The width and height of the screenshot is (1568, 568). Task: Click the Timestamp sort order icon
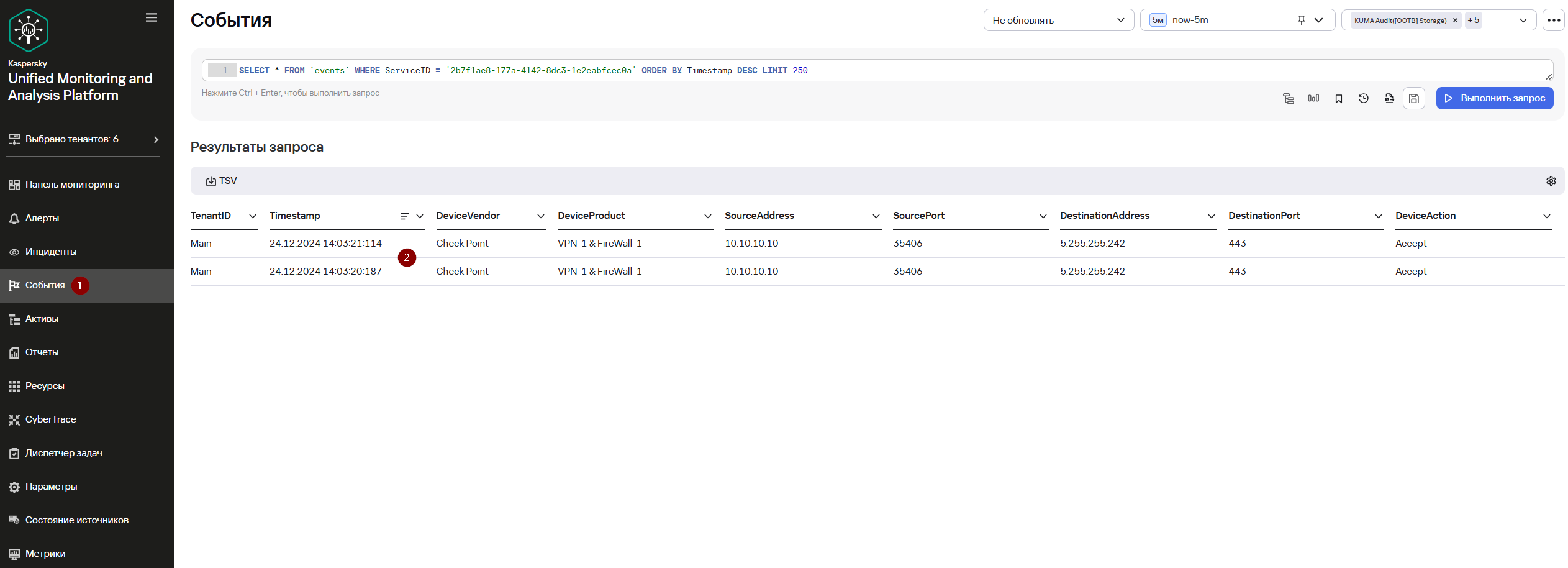pos(404,216)
